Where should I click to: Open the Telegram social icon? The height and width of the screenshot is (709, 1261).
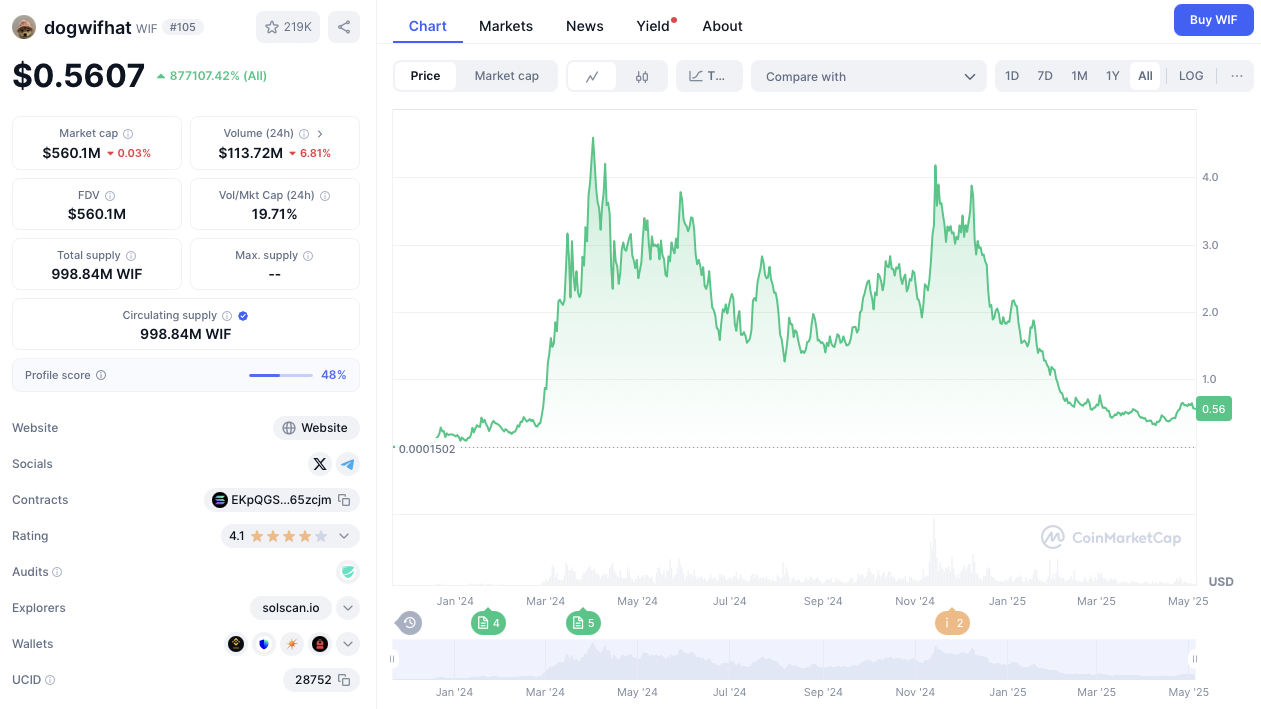click(x=348, y=464)
